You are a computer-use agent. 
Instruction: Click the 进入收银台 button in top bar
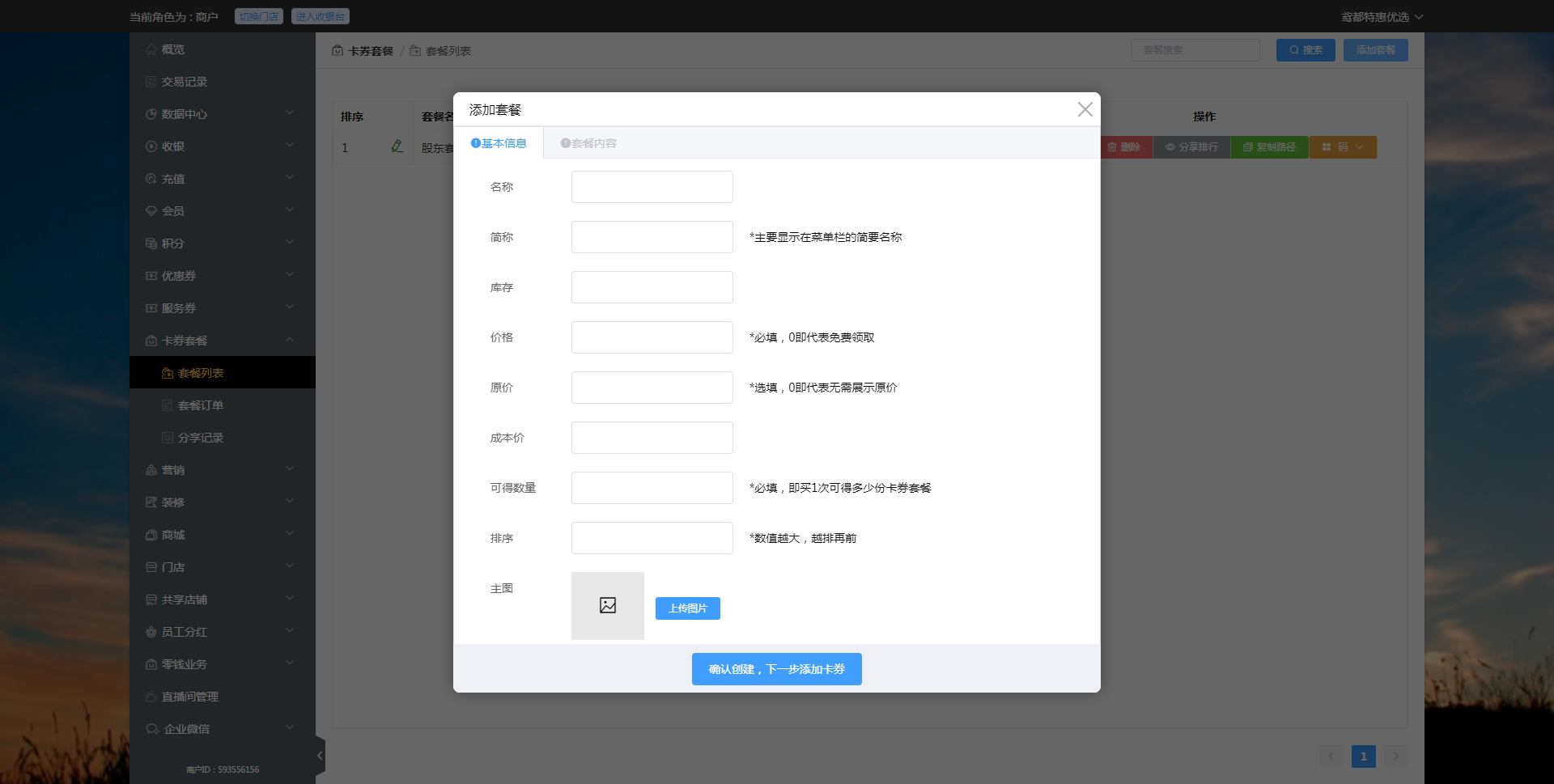tap(321, 16)
